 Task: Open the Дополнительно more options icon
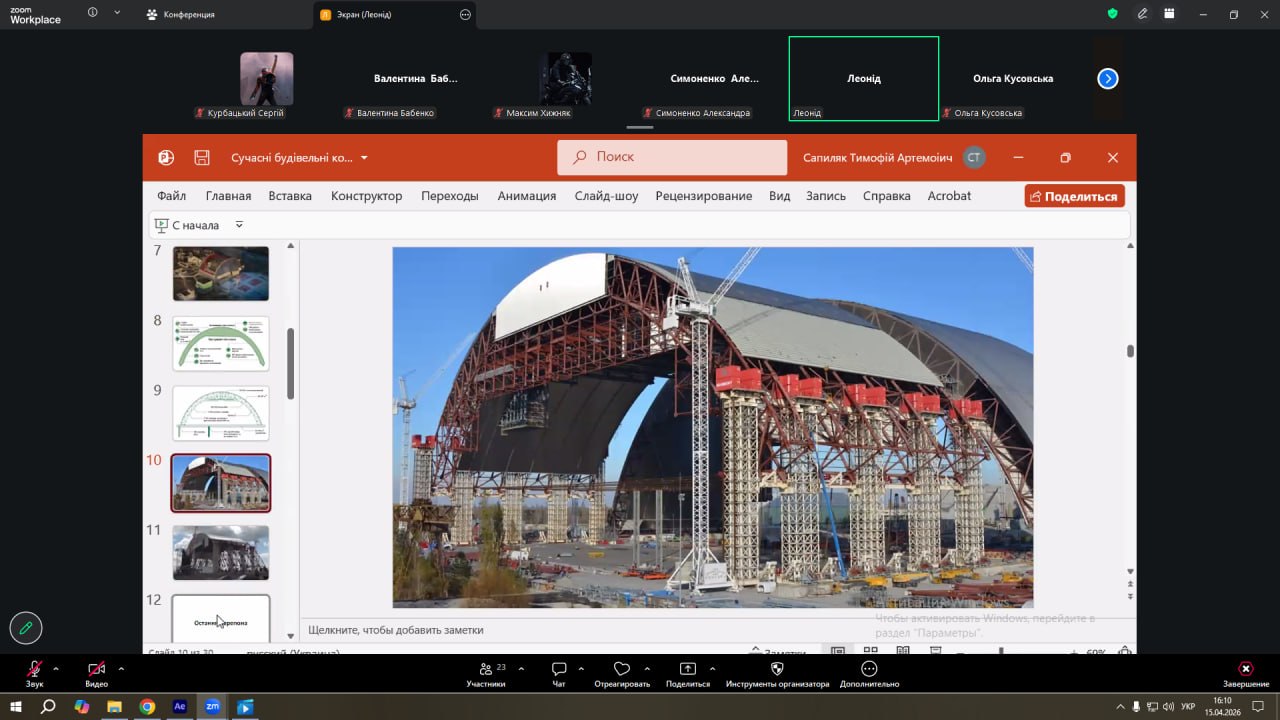point(869,669)
